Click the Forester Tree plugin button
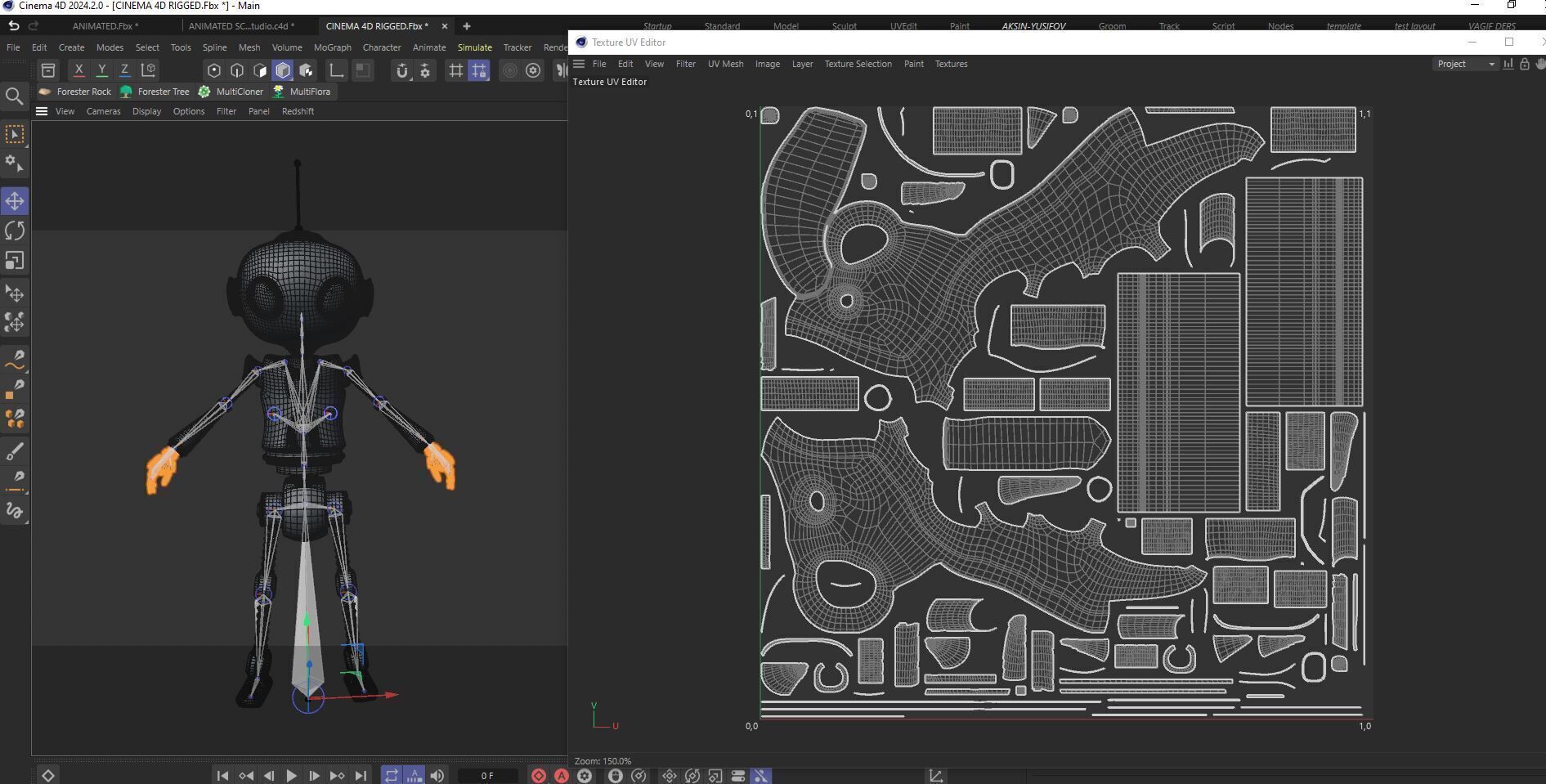This screenshot has width=1546, height=784. [x=155, y=92]
